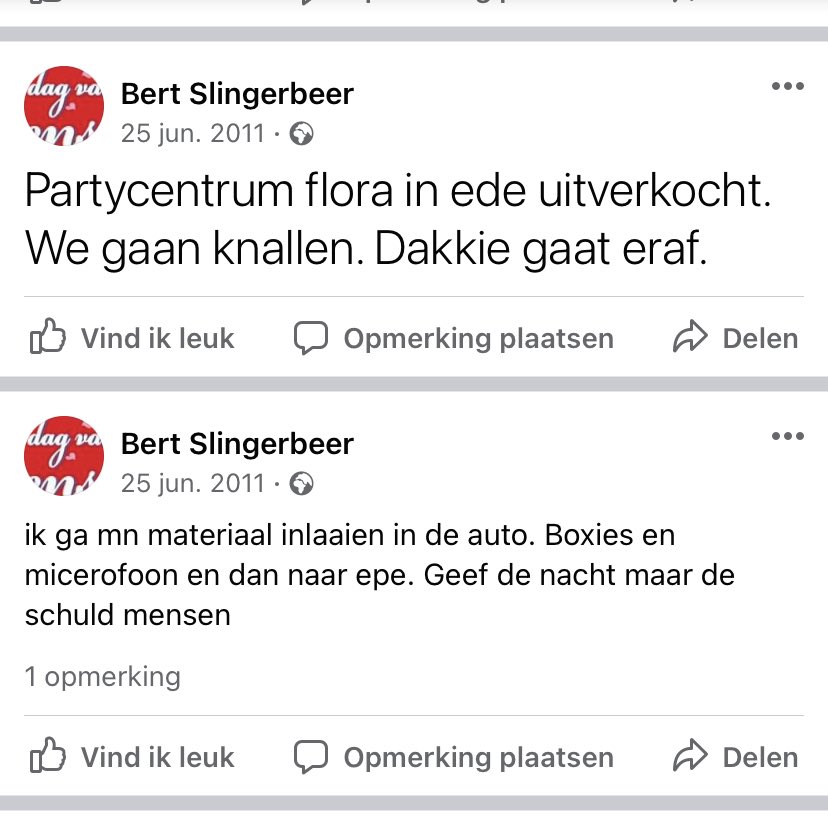Click the '25 jun. 2011' timestamp on the materiaal post
Viewport: 828px width, 817px height.
[x=193, y=484]
